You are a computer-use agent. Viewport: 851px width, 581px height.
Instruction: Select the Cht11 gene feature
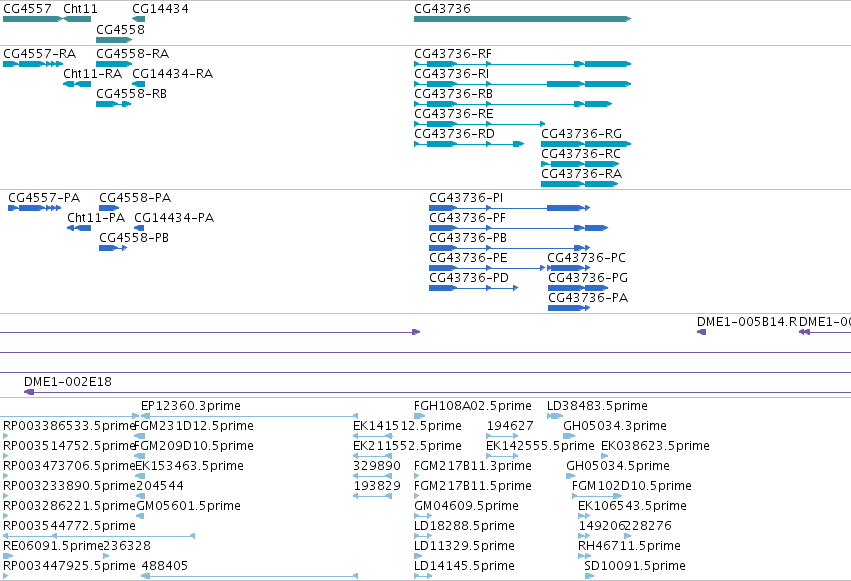click(77, 19)
